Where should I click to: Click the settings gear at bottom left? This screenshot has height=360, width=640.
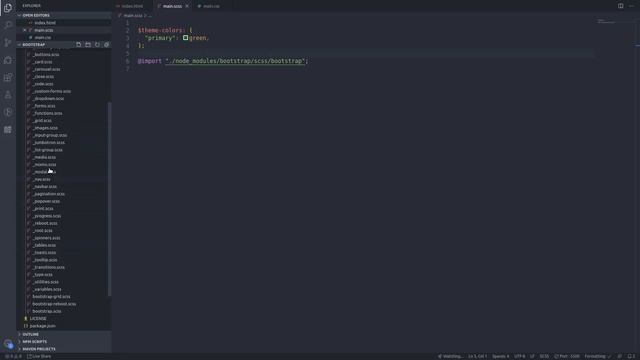pos(8,344)
